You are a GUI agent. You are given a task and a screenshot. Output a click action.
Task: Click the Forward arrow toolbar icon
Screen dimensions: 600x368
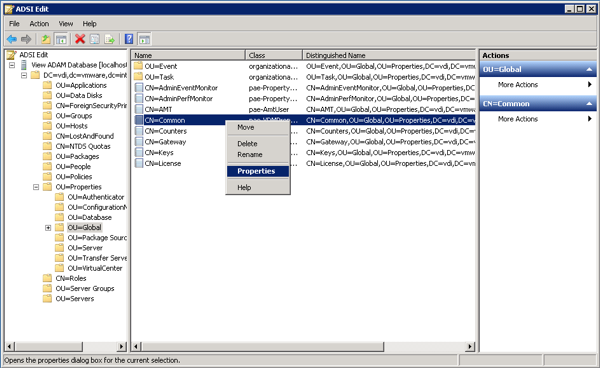[26, 39]
